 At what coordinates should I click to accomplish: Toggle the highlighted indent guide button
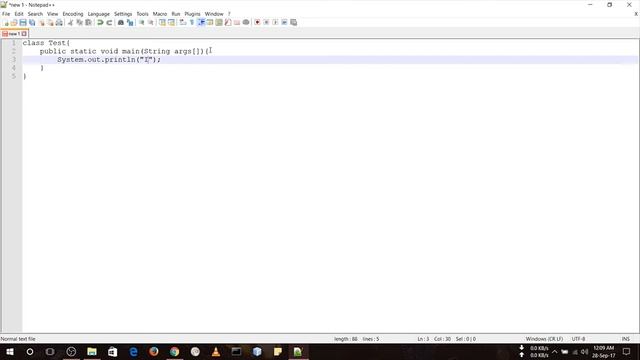click(x=201, y=22)
